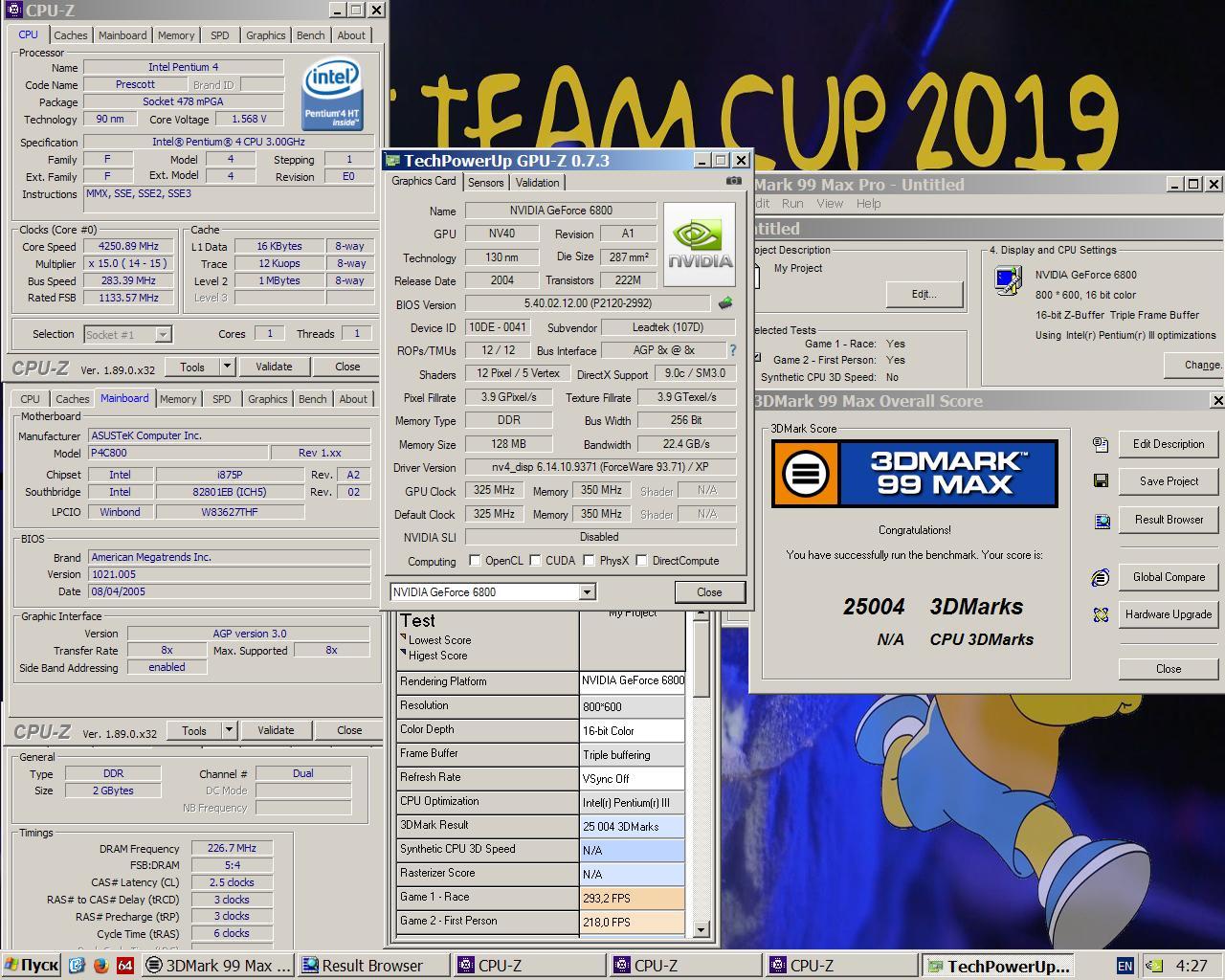Click the red 64 quick launch icon
This screenshot has height=980, width=1225.
click(x=124, y=966)
